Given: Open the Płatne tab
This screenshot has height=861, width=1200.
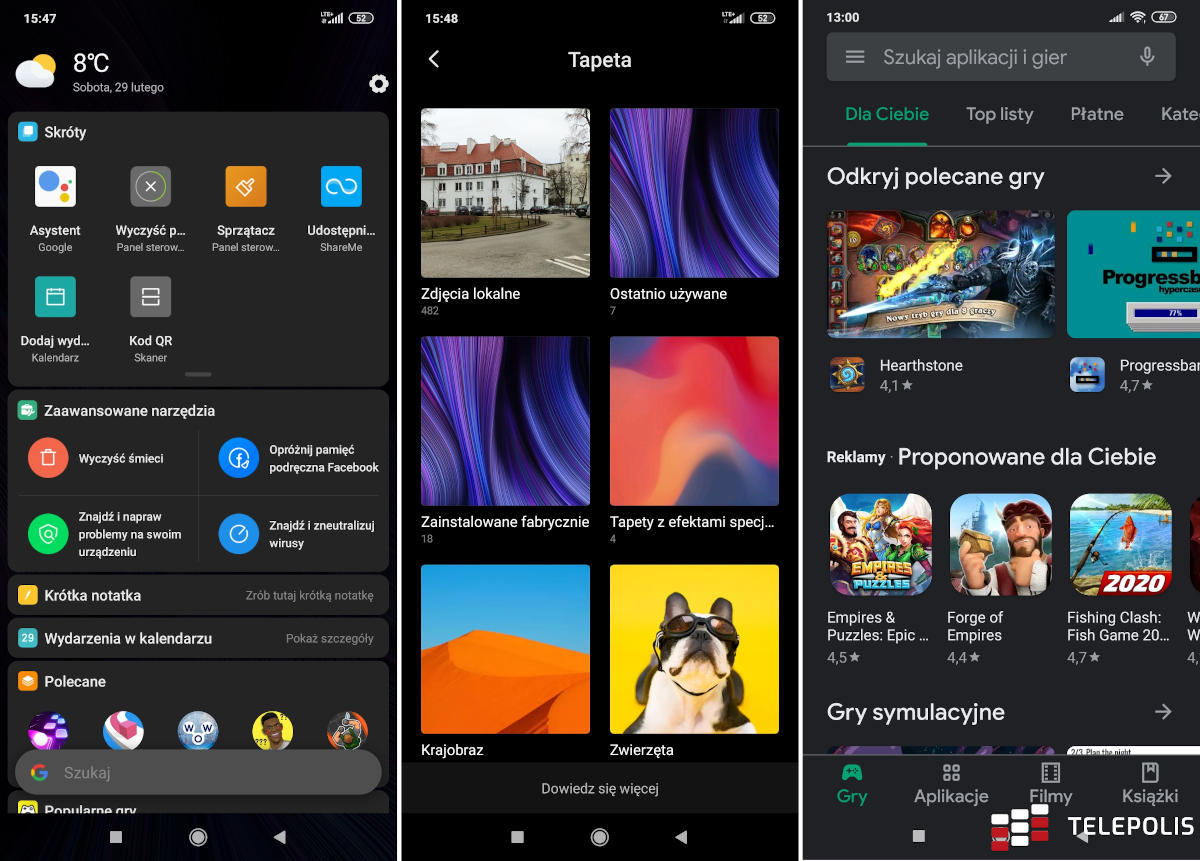Looking at the screenshot, I should pos(1097,114).
